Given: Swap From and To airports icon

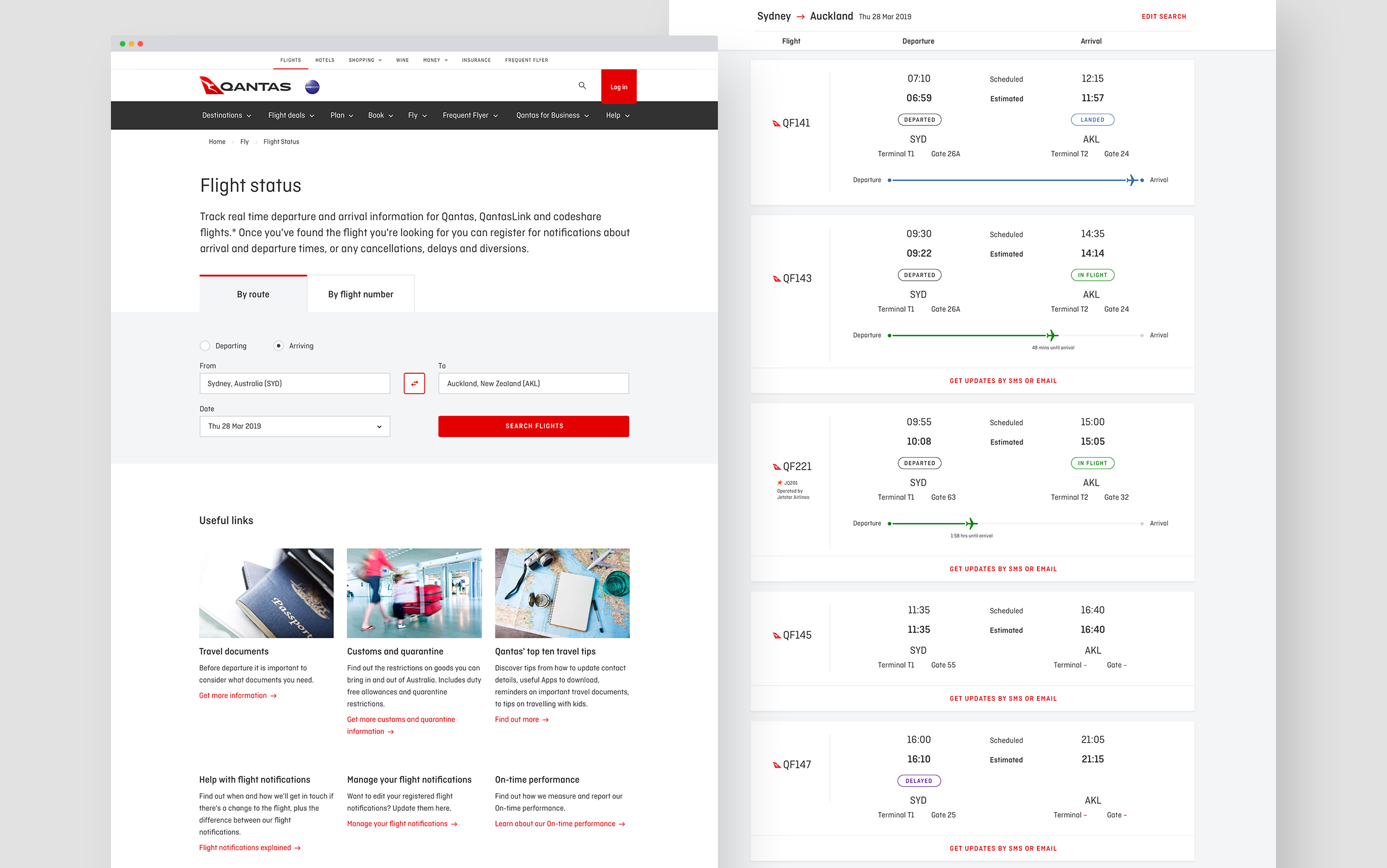Looking at the screenshot, I should pos(414,383).
